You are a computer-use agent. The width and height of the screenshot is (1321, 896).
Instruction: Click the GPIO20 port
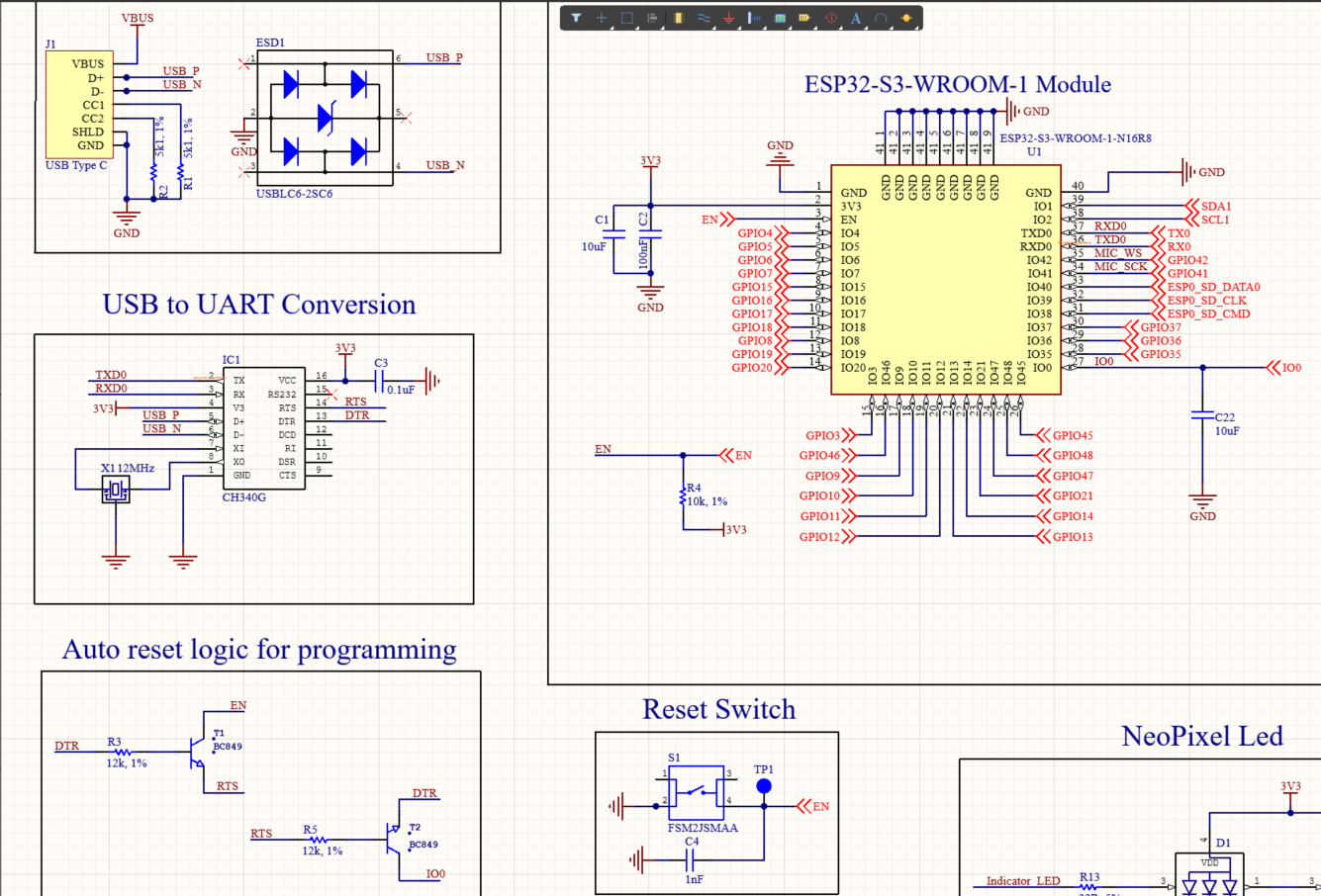pyautogui.click(x=760, y=368)
